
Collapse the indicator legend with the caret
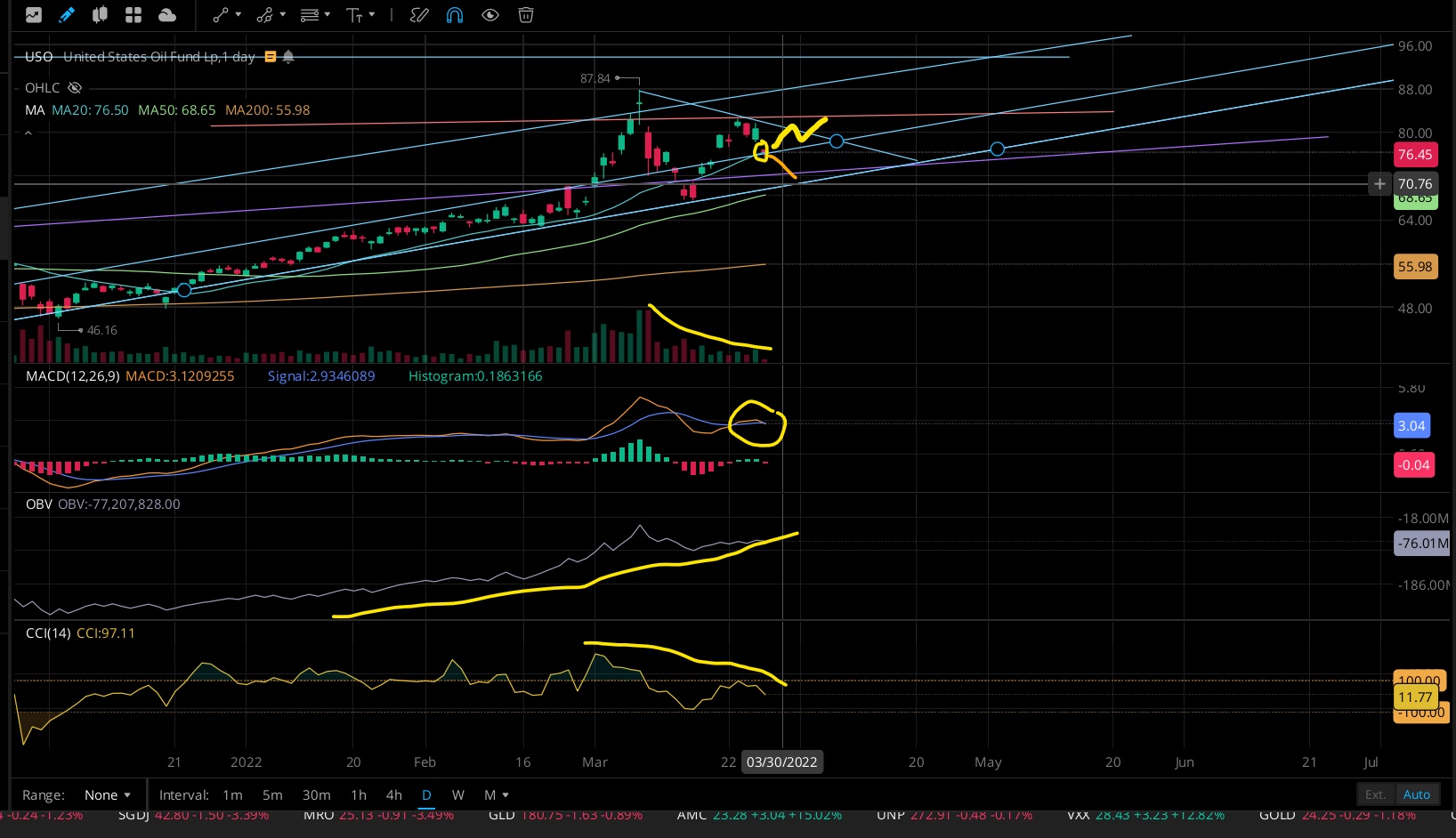(x=28, y=133)
